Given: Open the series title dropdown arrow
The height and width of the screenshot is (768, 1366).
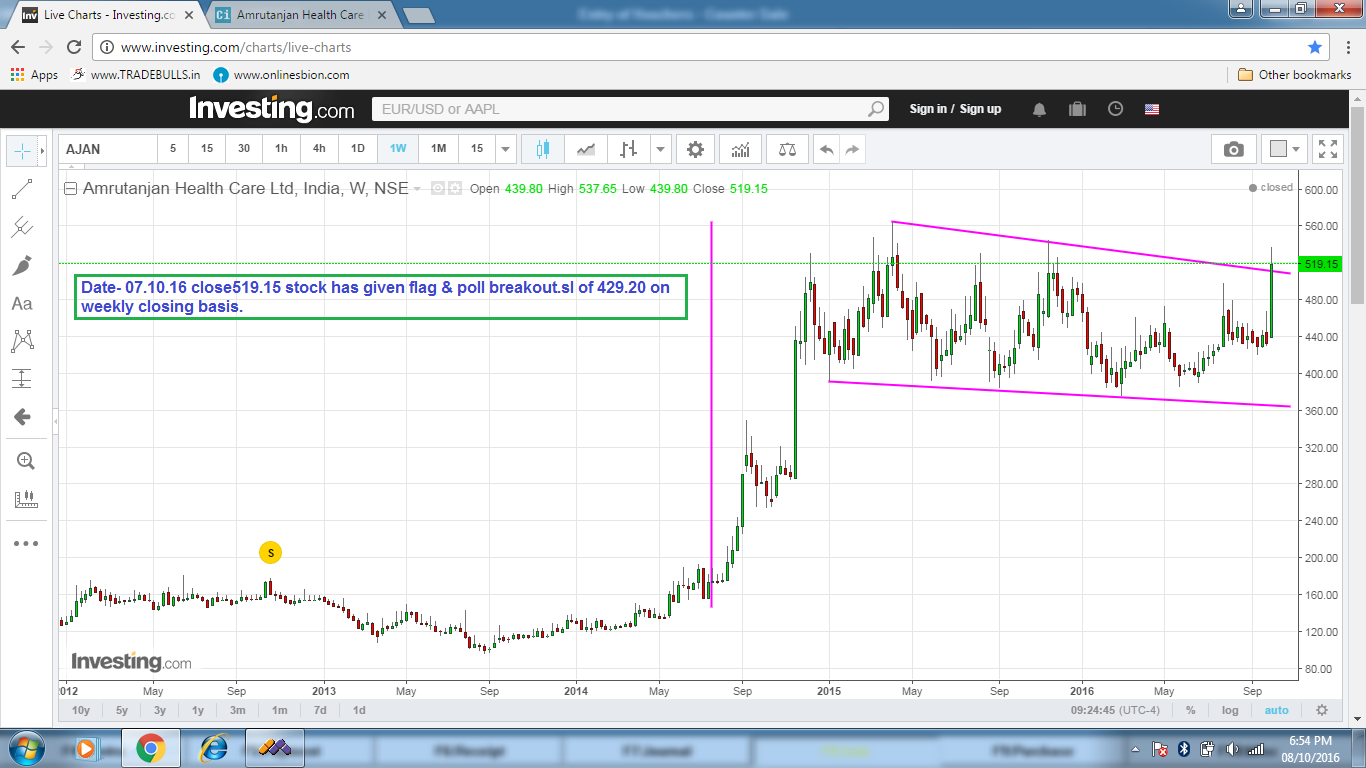Looking at the screenshot, I should [418, 188].
